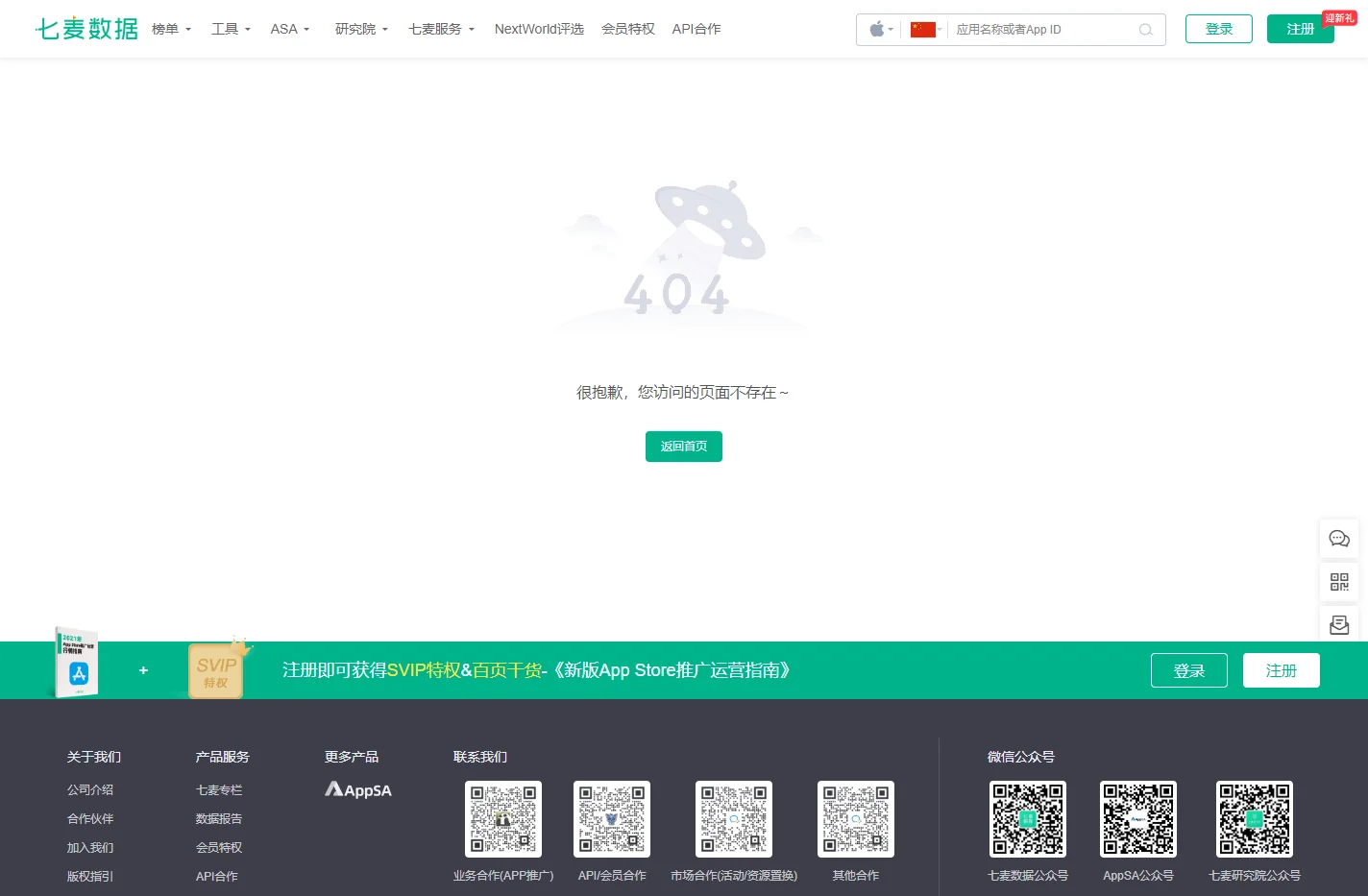Click the header 登录 button

click(x=1219, y=29)
